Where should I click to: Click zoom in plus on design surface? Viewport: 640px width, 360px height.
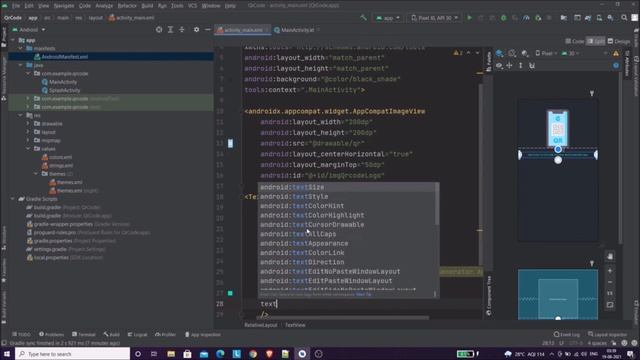coord(610,271)
